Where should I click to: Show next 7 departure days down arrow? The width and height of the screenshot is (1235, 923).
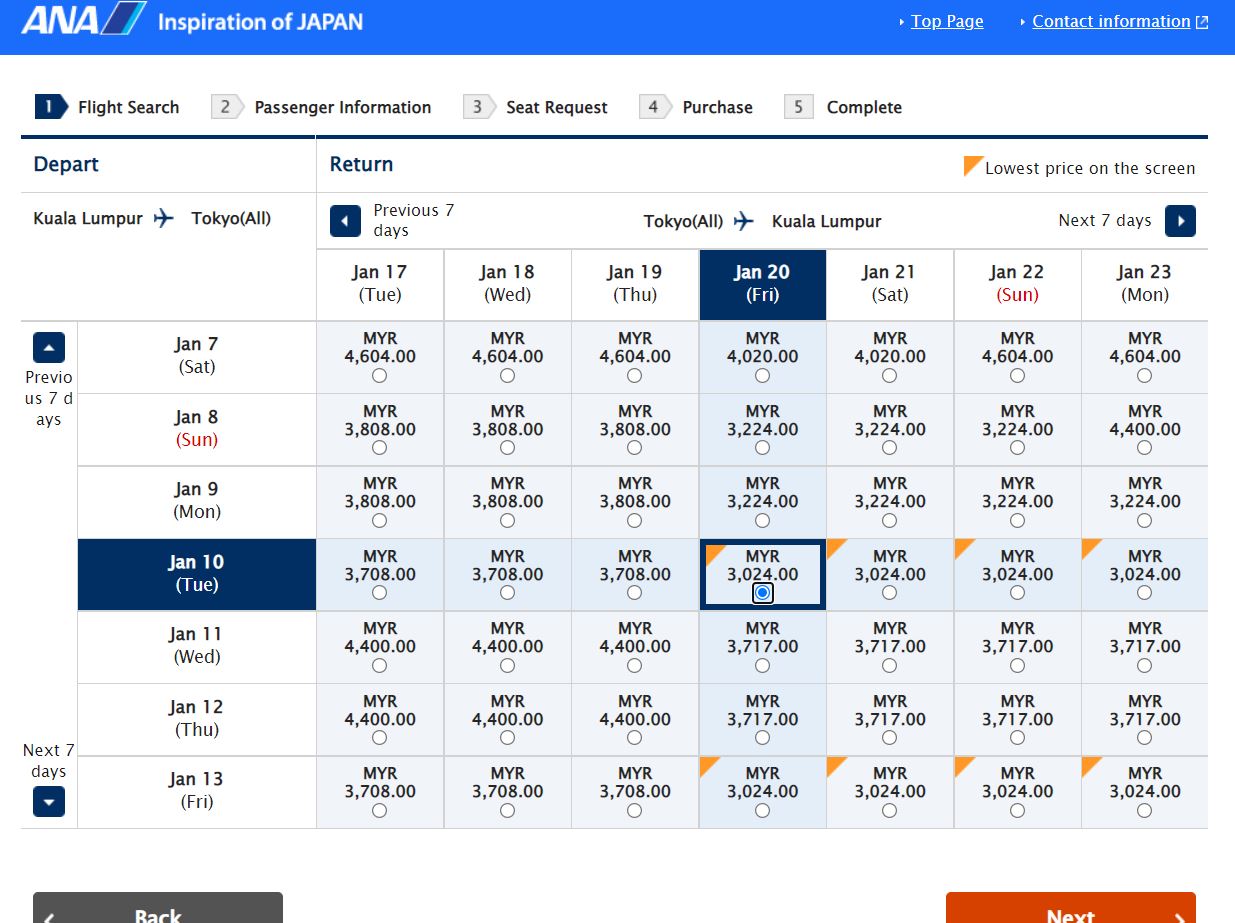tap(49, 802)
